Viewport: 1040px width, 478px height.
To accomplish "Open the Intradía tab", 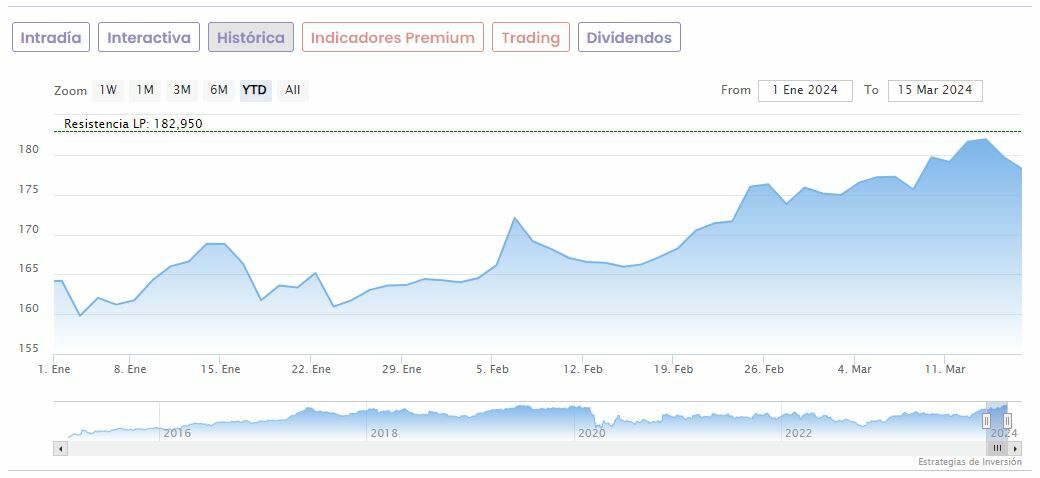I will tap(51, 38).
